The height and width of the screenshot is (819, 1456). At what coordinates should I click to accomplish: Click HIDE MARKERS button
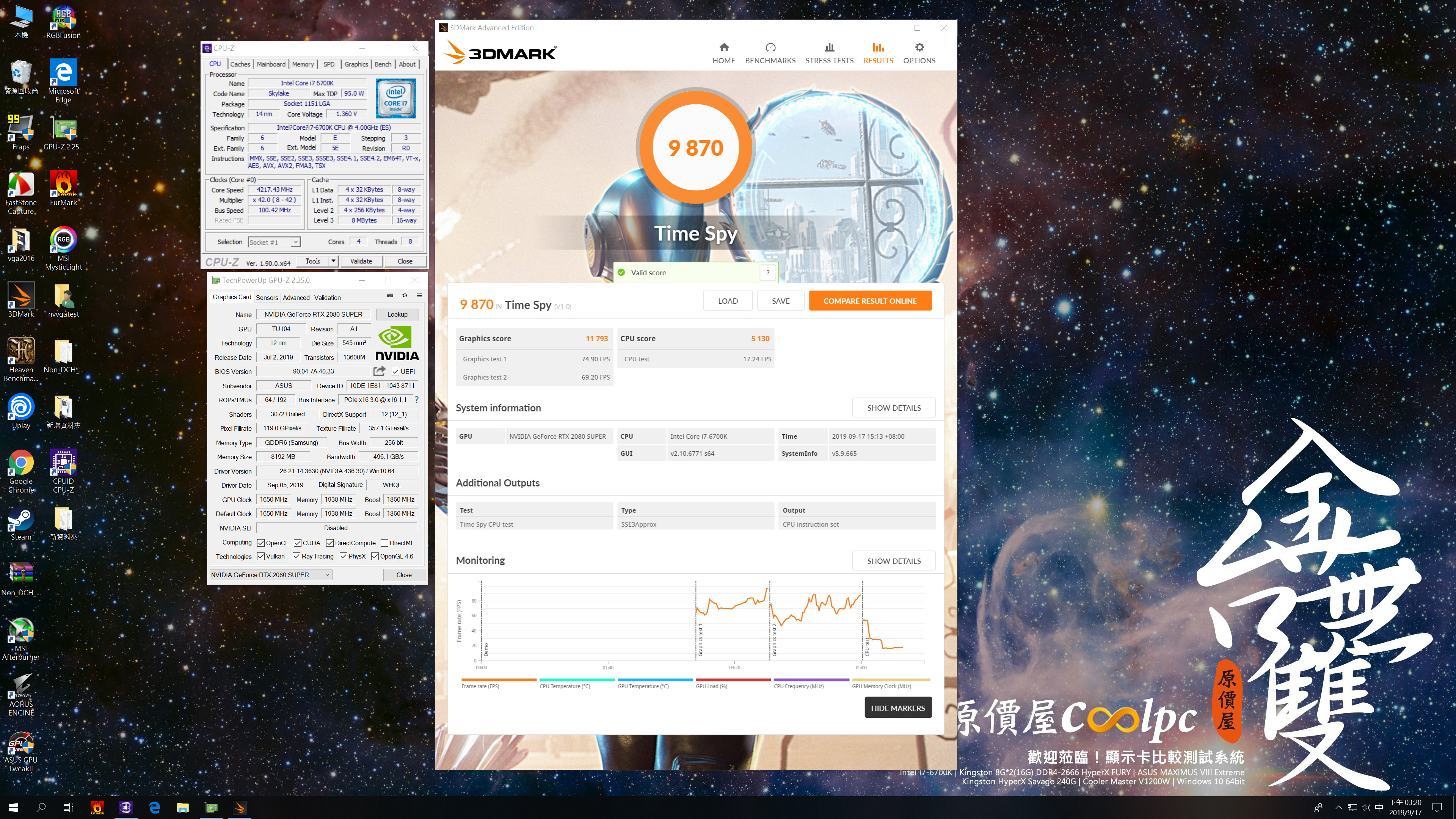(897, 708)
